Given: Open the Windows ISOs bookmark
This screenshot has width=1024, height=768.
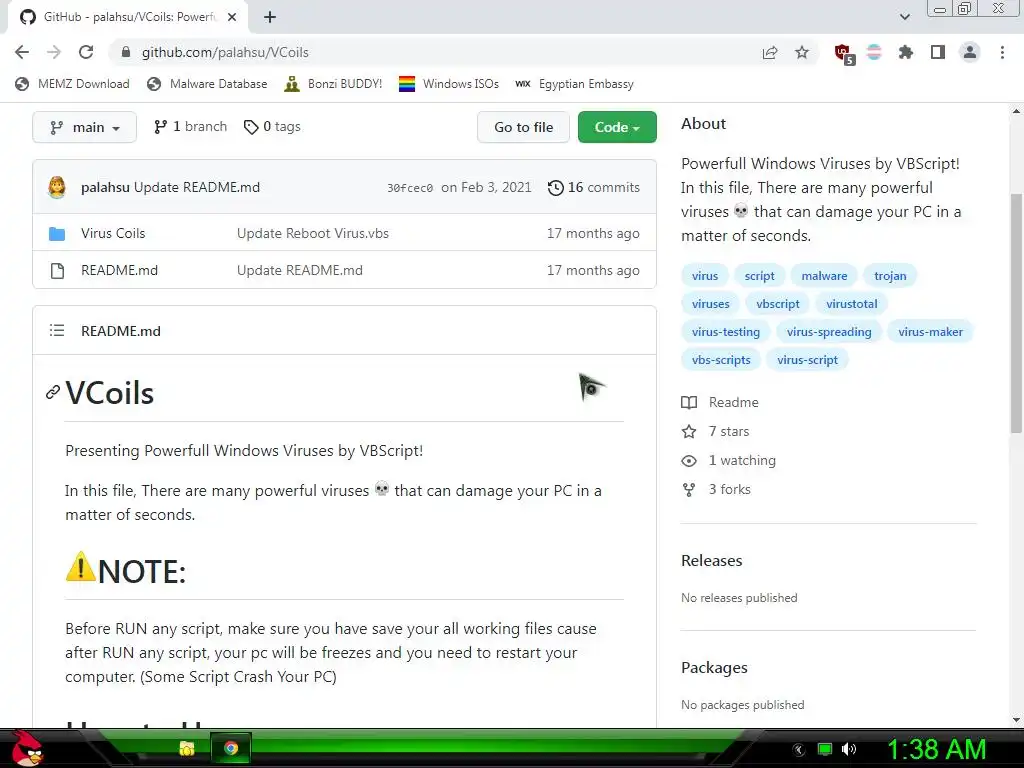Looking at the screenshot, I should click(x=449, y=84).
